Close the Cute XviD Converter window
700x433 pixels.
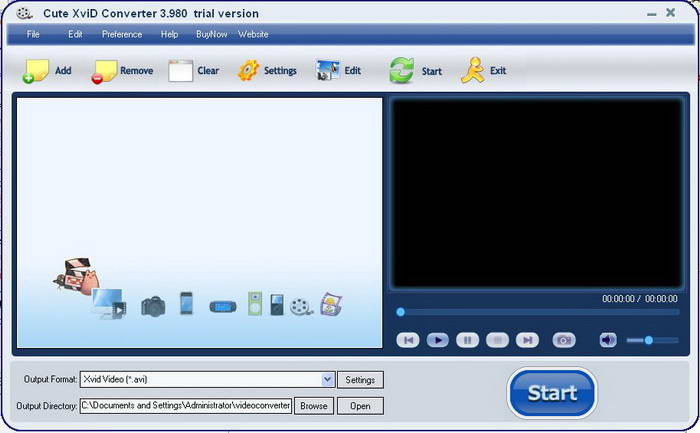coord(671,12)
